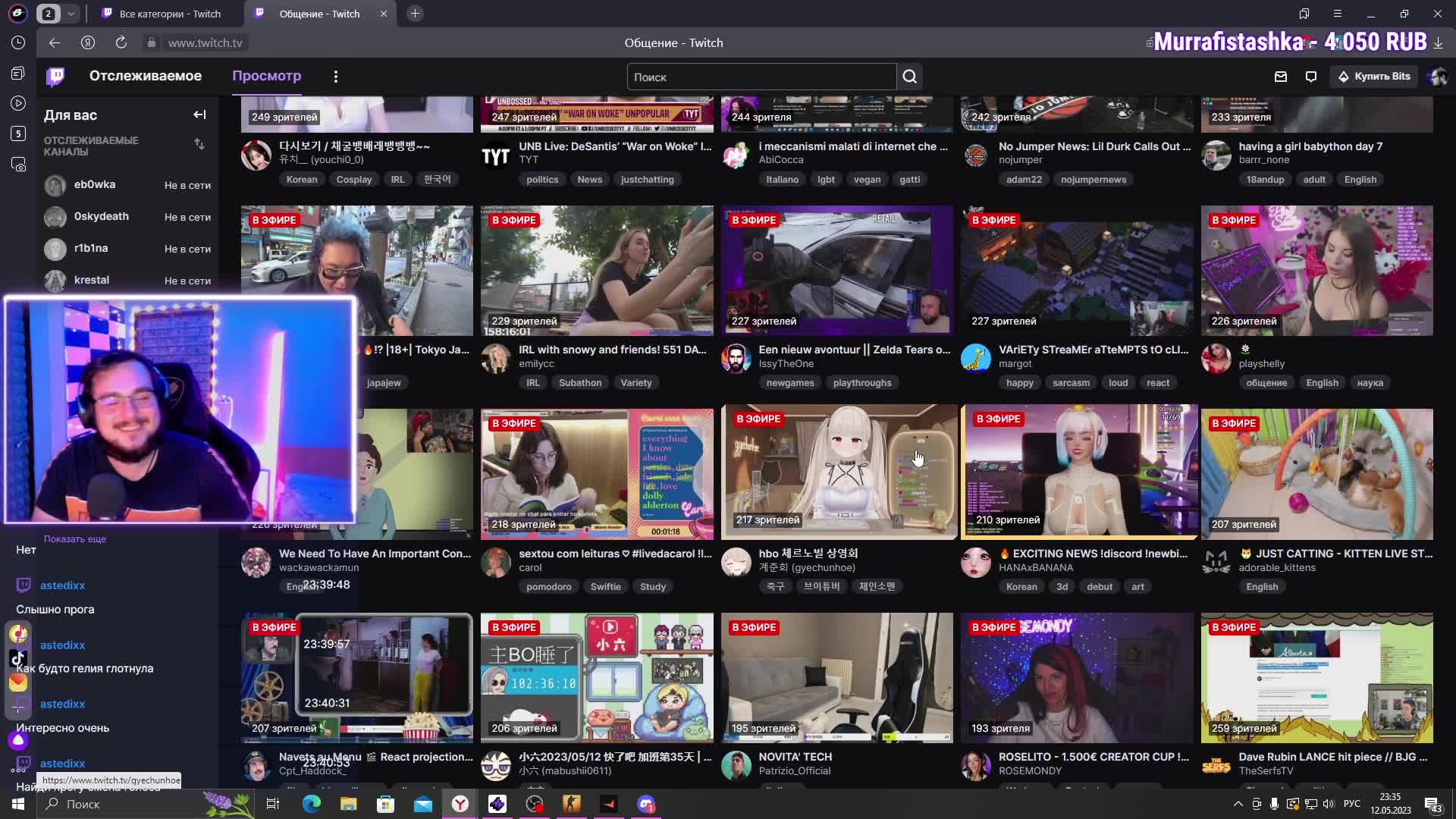This screenshot has width=1456, height=819.
Task: Open Windows Start menu
Action: pyautogui.click(x=18, y=804)
